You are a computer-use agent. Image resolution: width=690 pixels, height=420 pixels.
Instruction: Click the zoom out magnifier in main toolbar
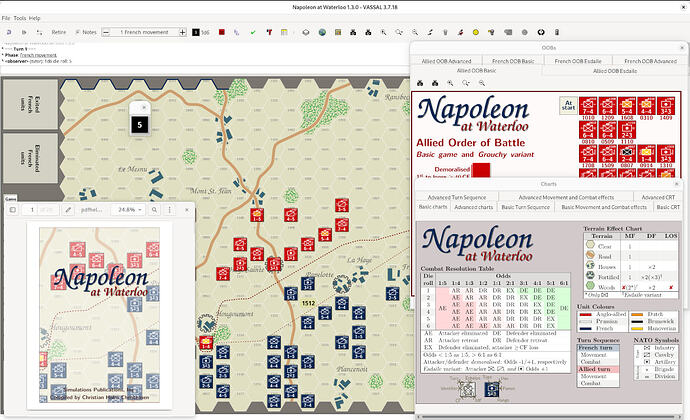click(415, 32)
